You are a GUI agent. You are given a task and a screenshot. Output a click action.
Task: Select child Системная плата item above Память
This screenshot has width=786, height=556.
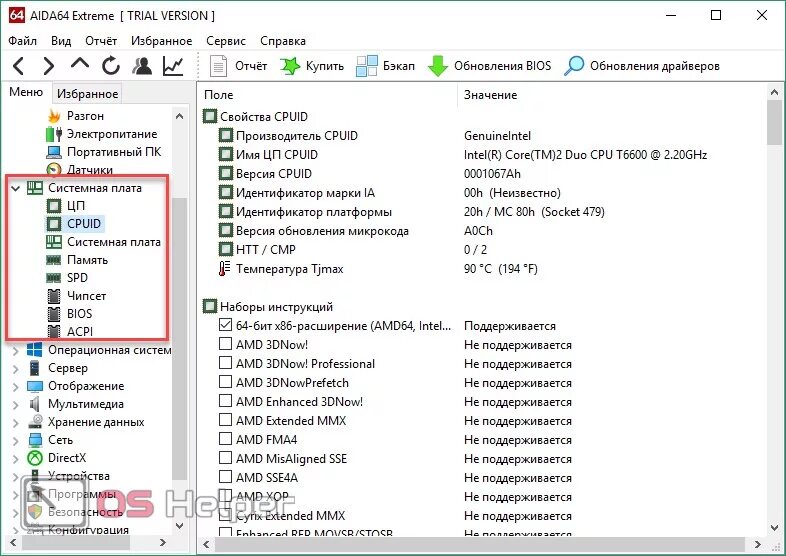click(114, 242)
